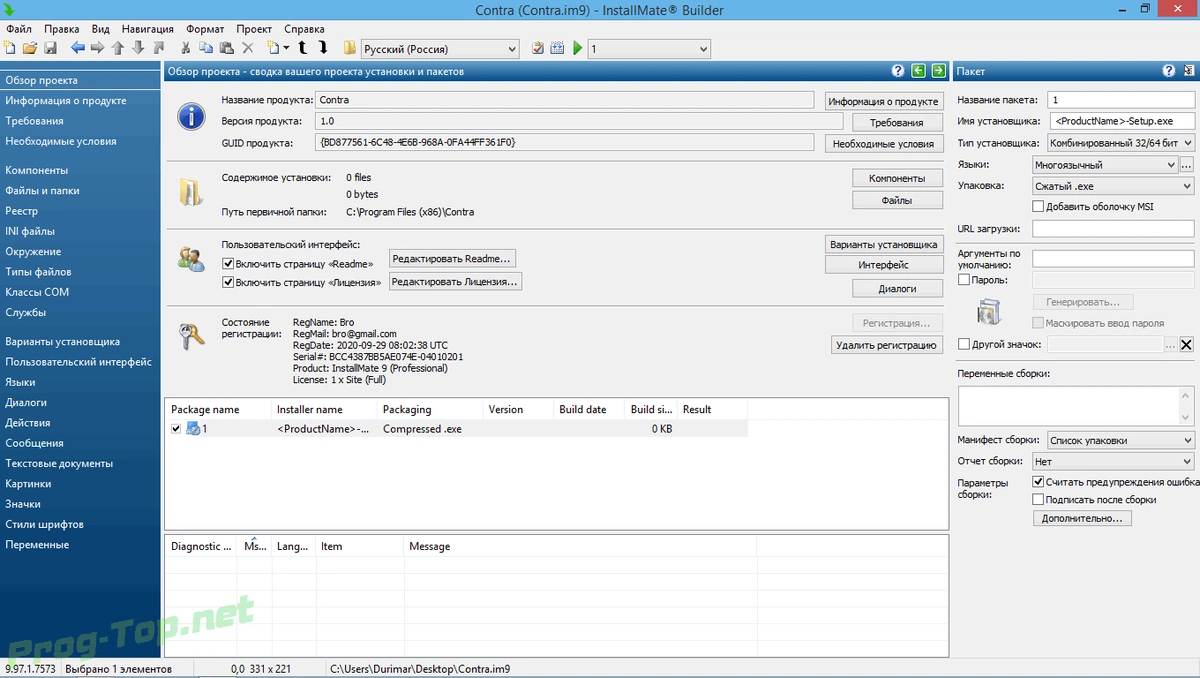Open the Вид menu
This screenshot has height=678, width=1200.
(x=100, y=29)
